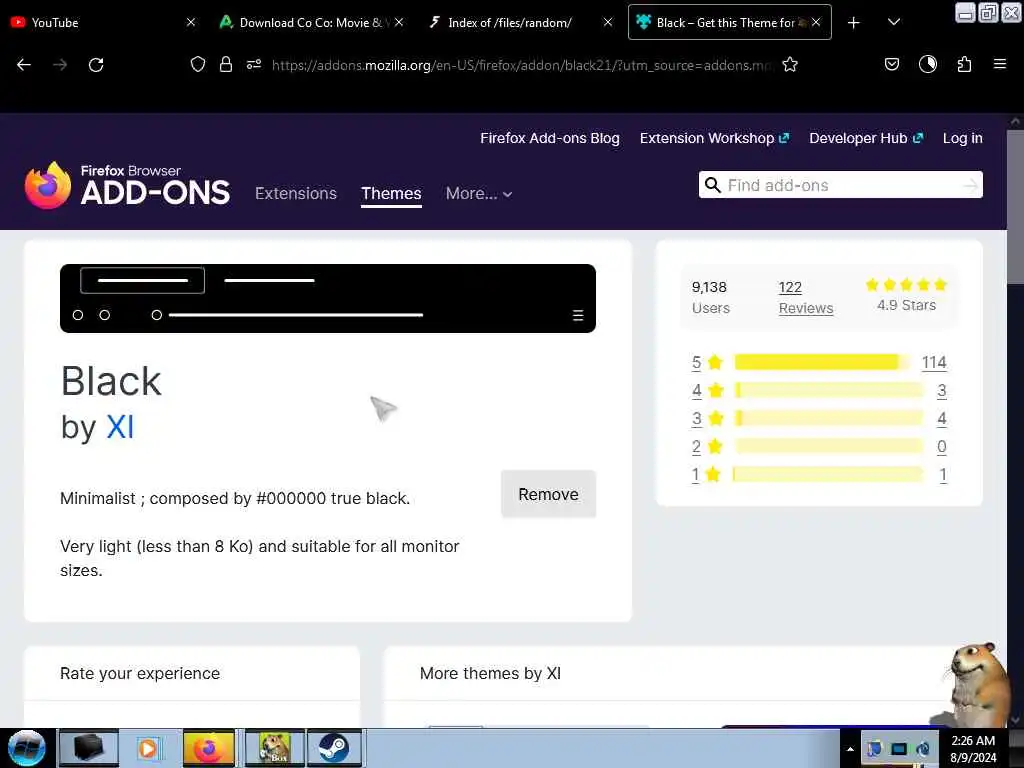Screen dimensions: 1024x768
Task: Open the 122 Reviews link
Action: (806, 298)
